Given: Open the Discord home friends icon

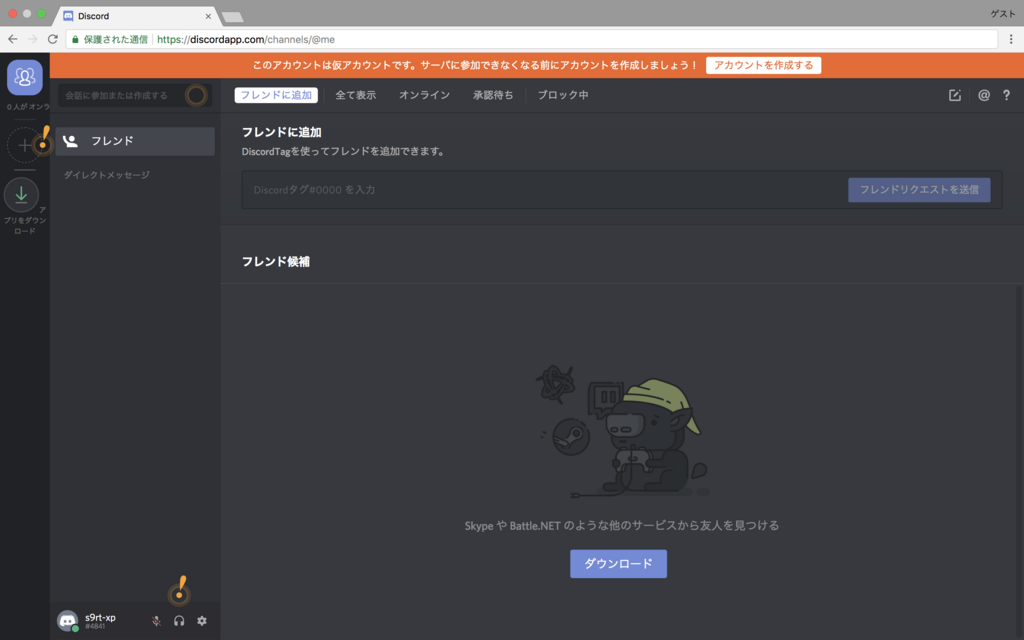Looking at the screenshot, I should pyautogui.click(x=25, y=77).
